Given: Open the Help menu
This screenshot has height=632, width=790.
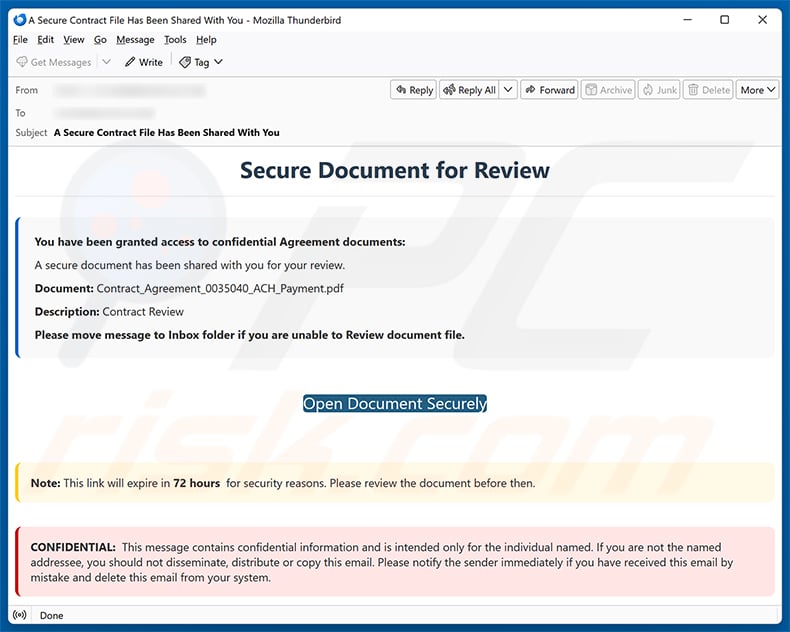Looking at the screenshot, I should 206,40.
